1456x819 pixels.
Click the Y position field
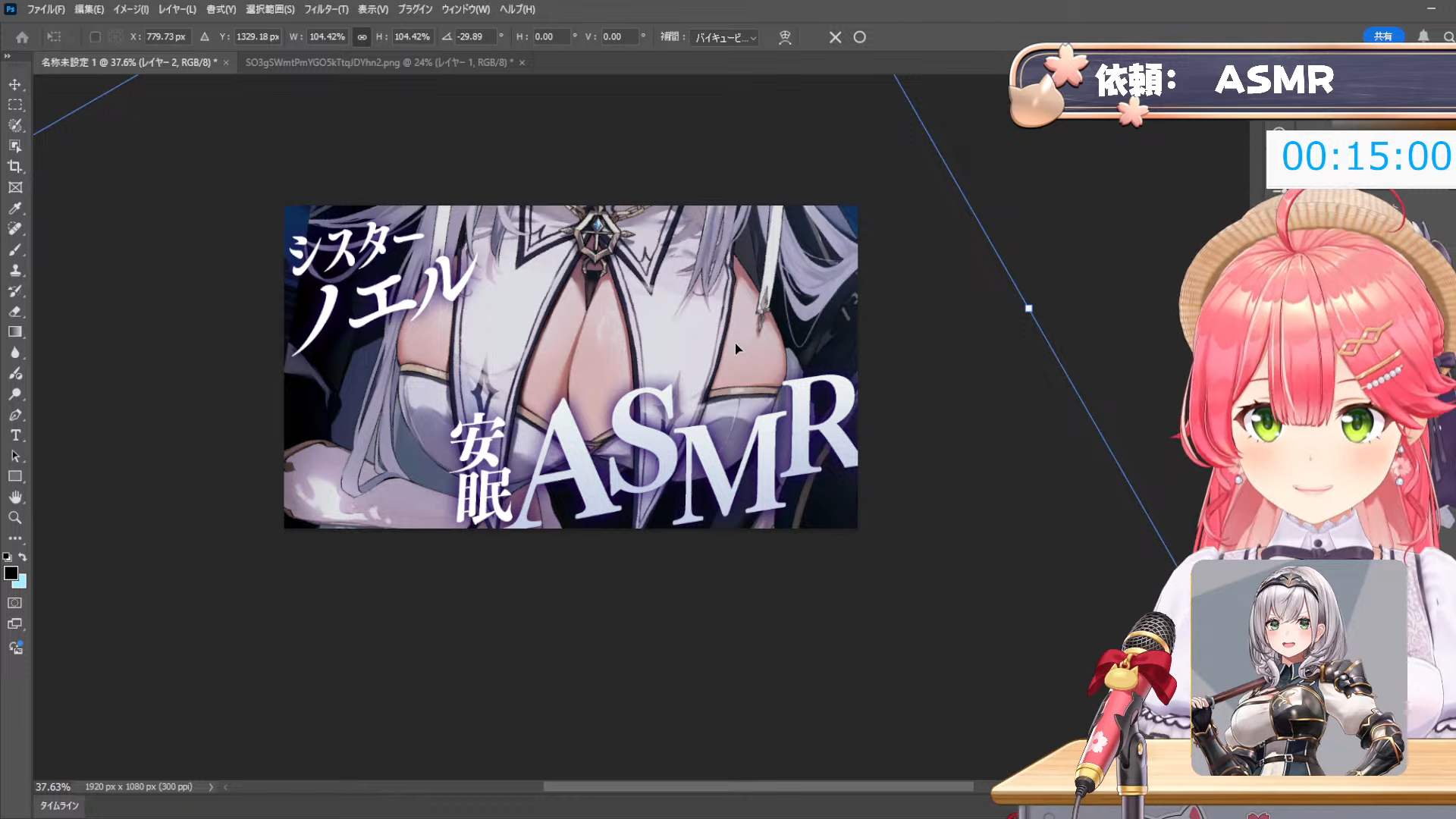(x=257, y=36)
